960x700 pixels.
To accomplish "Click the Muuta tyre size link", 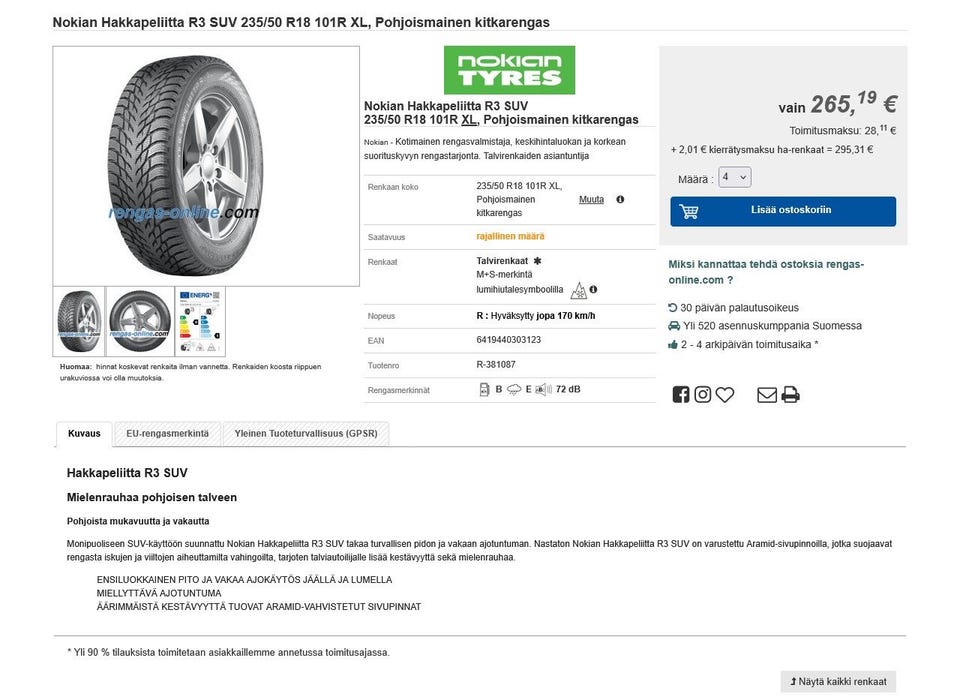I will pos(591,199).
